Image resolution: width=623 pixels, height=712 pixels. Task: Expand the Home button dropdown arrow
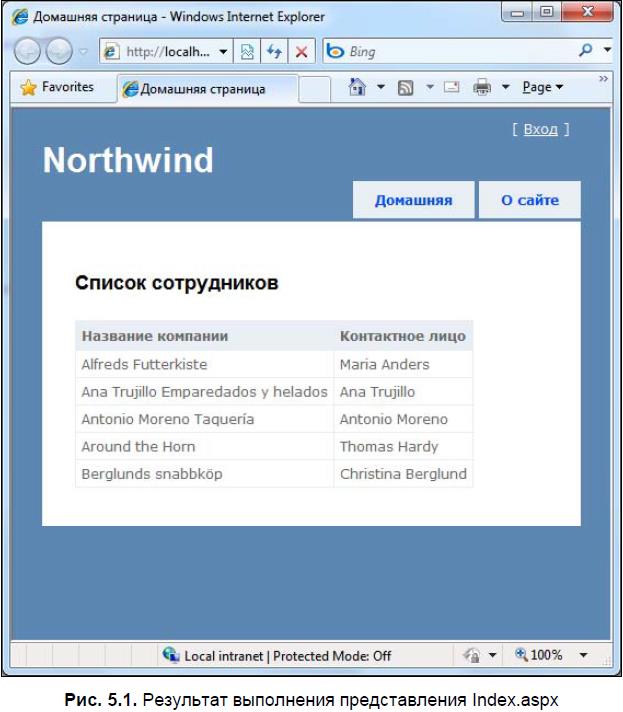click(x=381, y=86)
